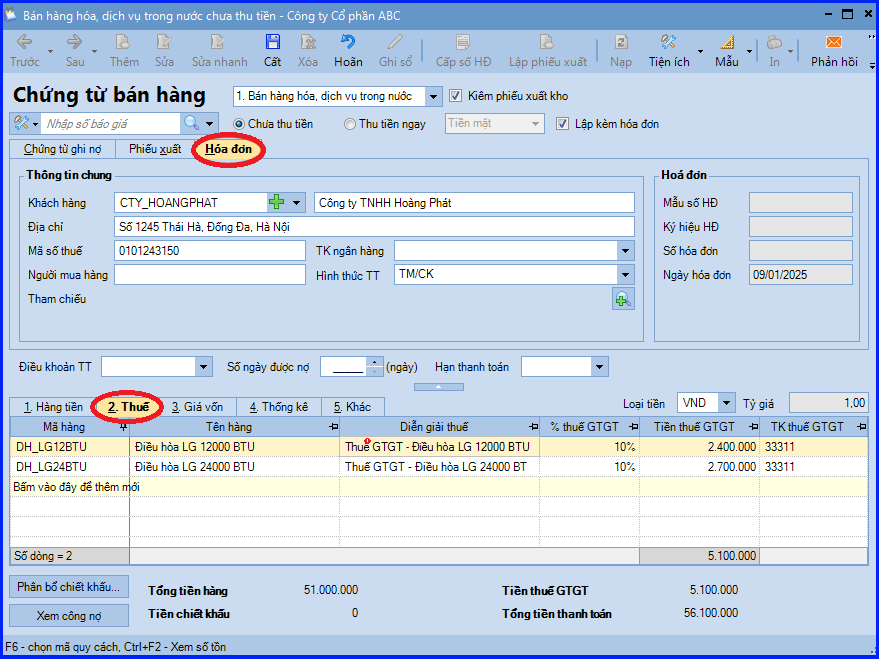The height and width of the screenshot is (659, 879).
Task: Open the sales type dropdown
Action: coord(433,96)
